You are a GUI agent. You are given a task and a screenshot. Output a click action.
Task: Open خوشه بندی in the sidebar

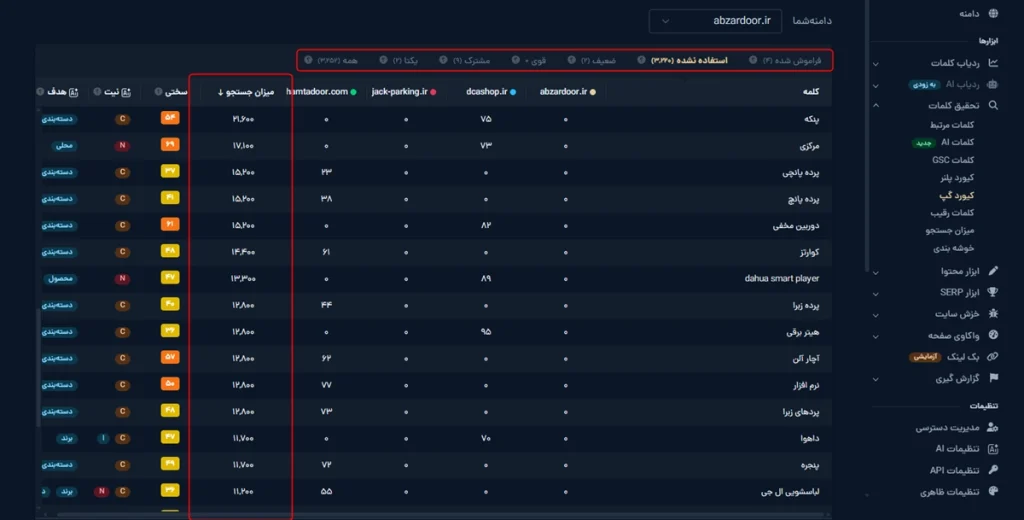pyautogui.click(x=953, y=248)
